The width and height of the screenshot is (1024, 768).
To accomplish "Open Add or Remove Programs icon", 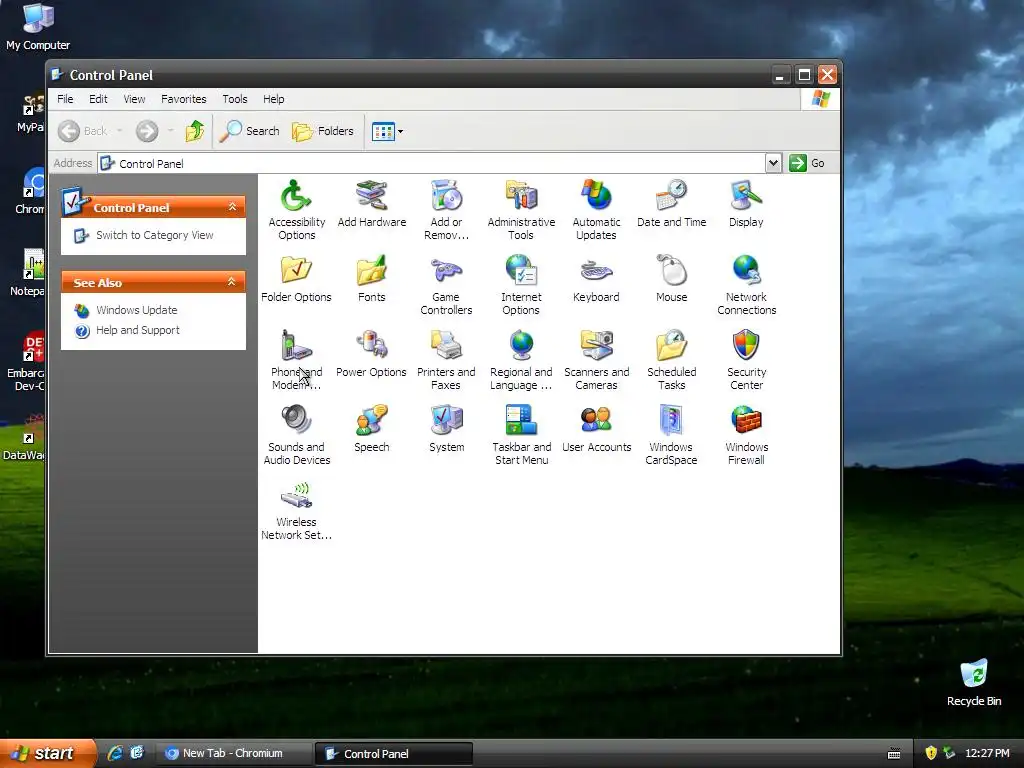I will point(447,210).
